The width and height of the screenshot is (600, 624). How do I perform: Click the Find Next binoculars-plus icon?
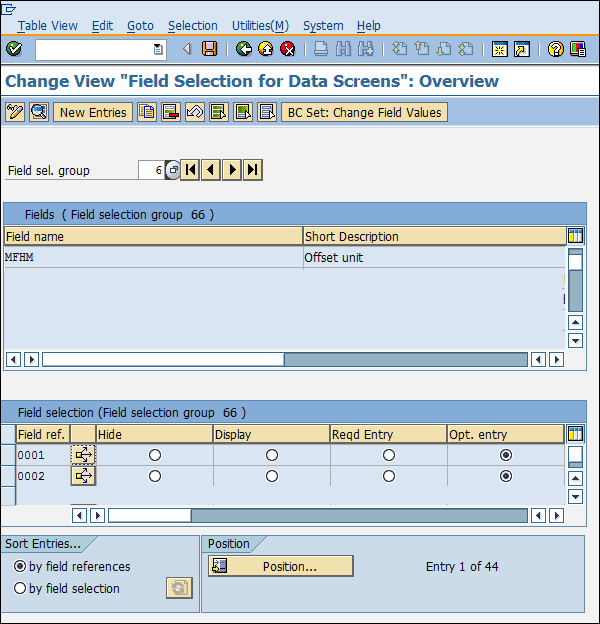[366, 49]
